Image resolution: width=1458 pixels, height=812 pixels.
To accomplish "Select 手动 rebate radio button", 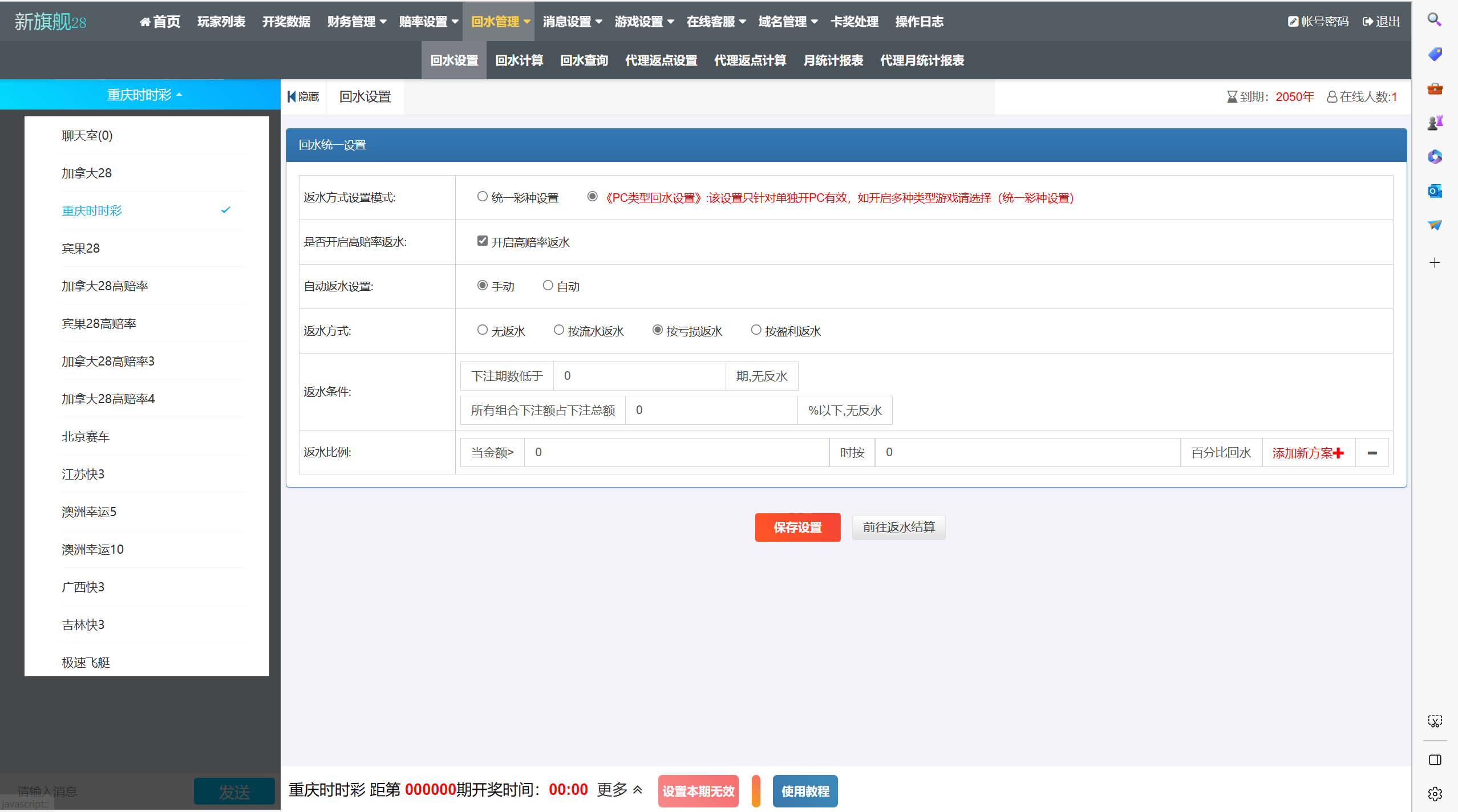I will (482, 285).
